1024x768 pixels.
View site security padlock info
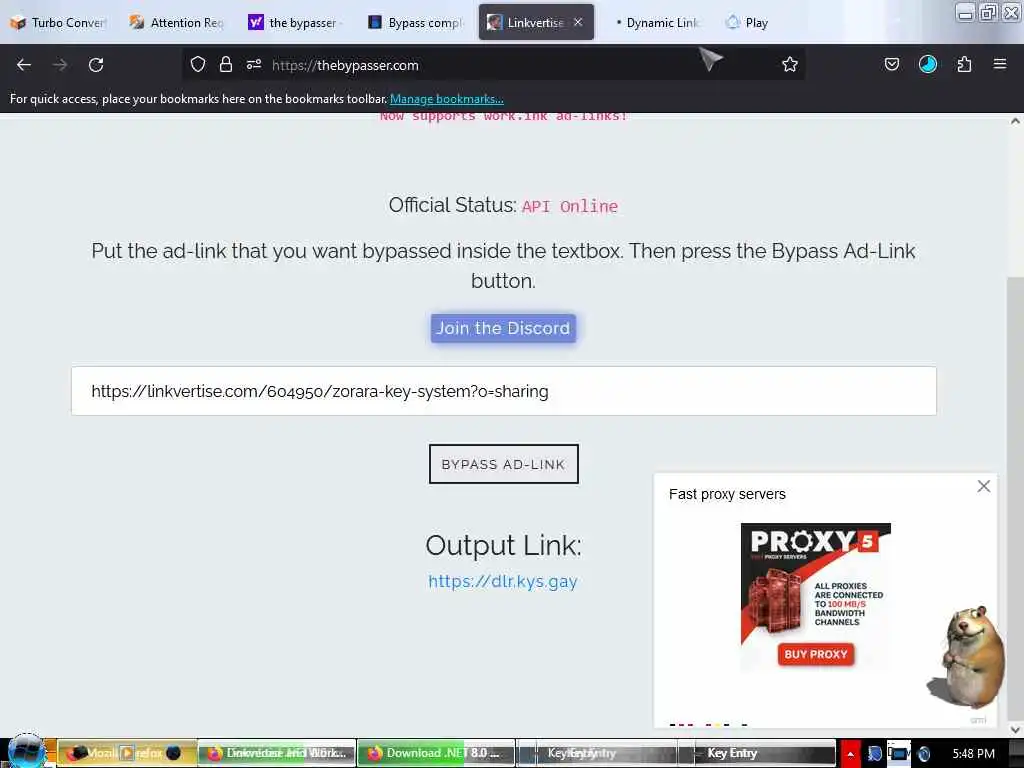226,64
